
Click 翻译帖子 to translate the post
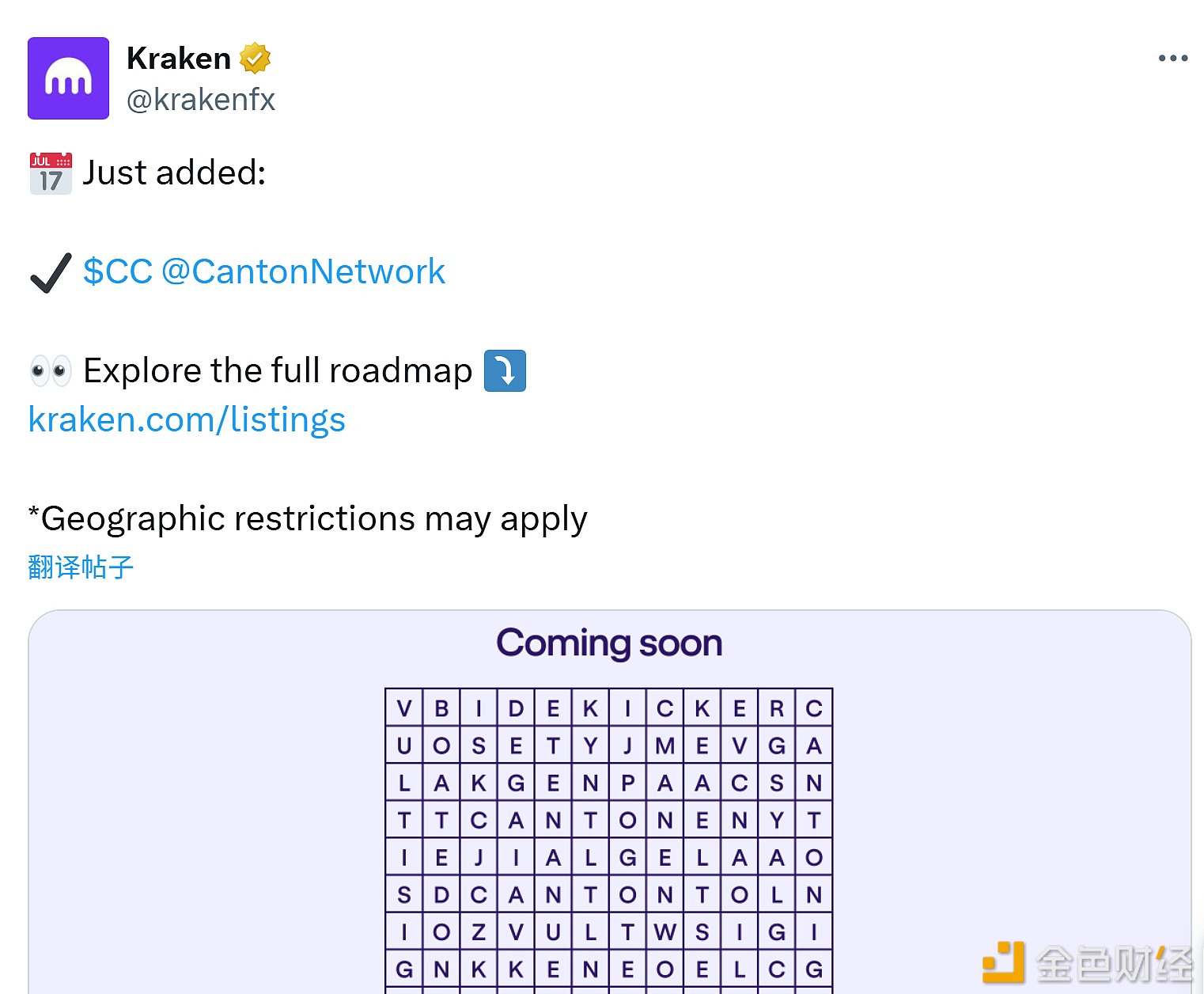(x=79, y=567)
